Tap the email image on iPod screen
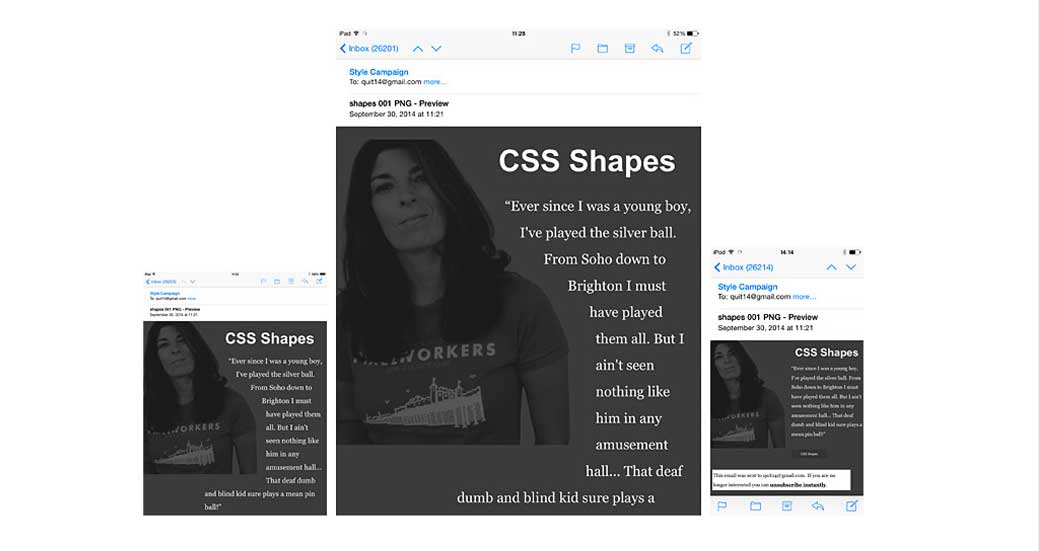 click(x=747, y=395)
